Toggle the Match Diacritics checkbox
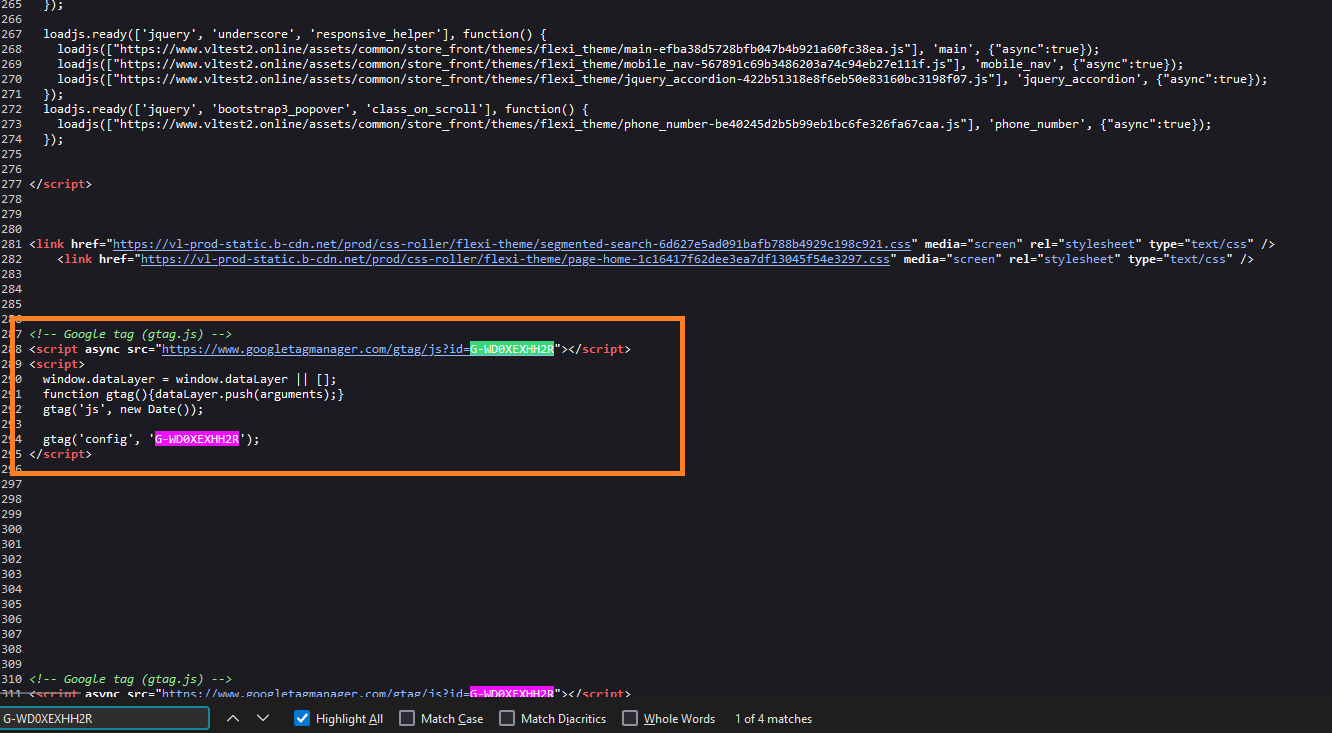The image size is (1332, 733). [507, 718]
